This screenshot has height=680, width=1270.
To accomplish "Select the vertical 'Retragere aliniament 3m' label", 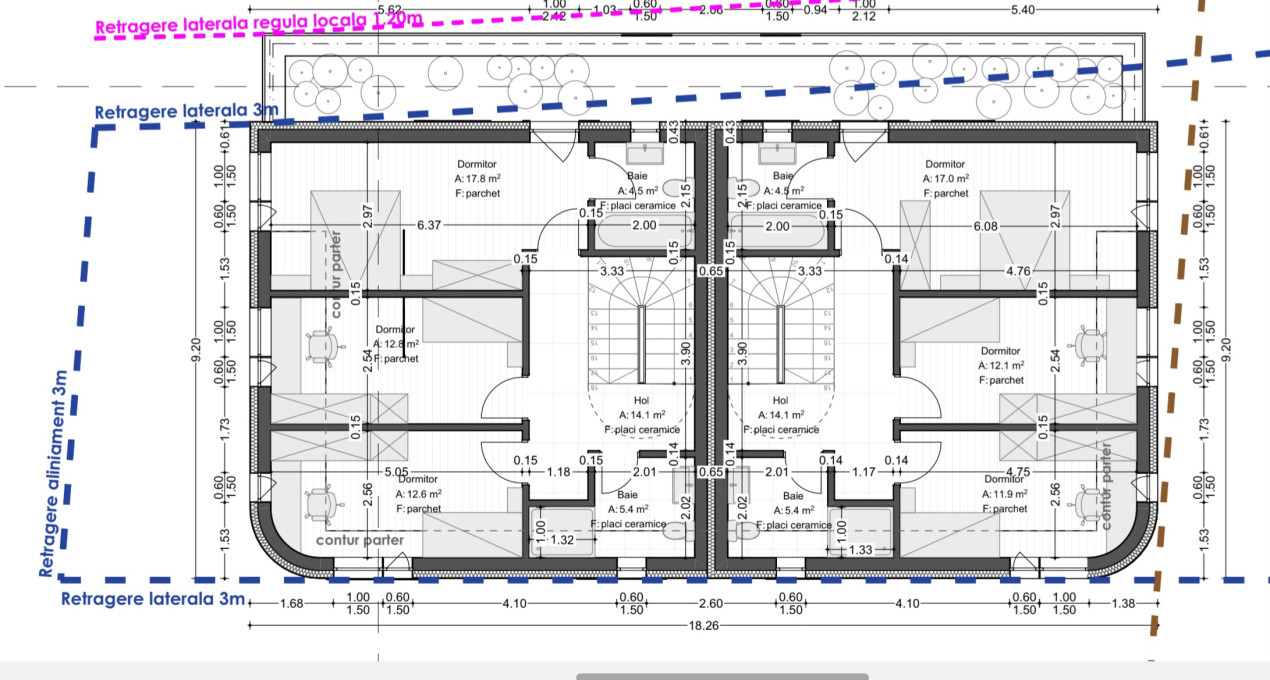I will (52, 472).
